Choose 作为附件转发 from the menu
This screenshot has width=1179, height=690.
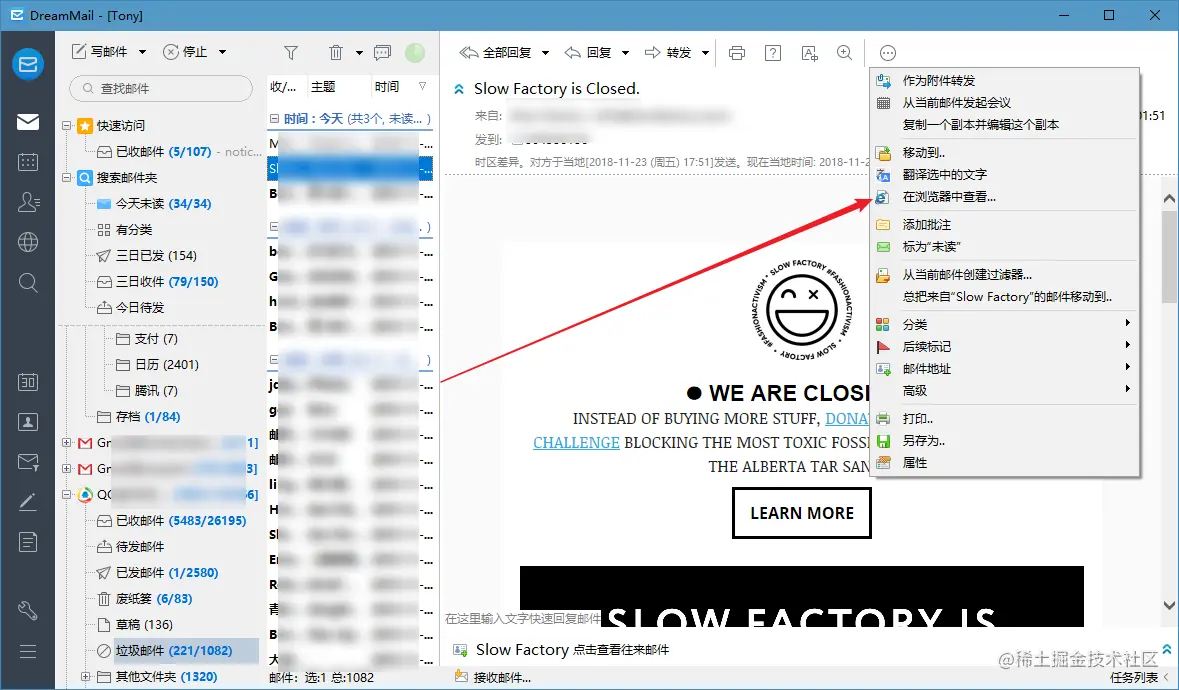tap(1005, 80)
